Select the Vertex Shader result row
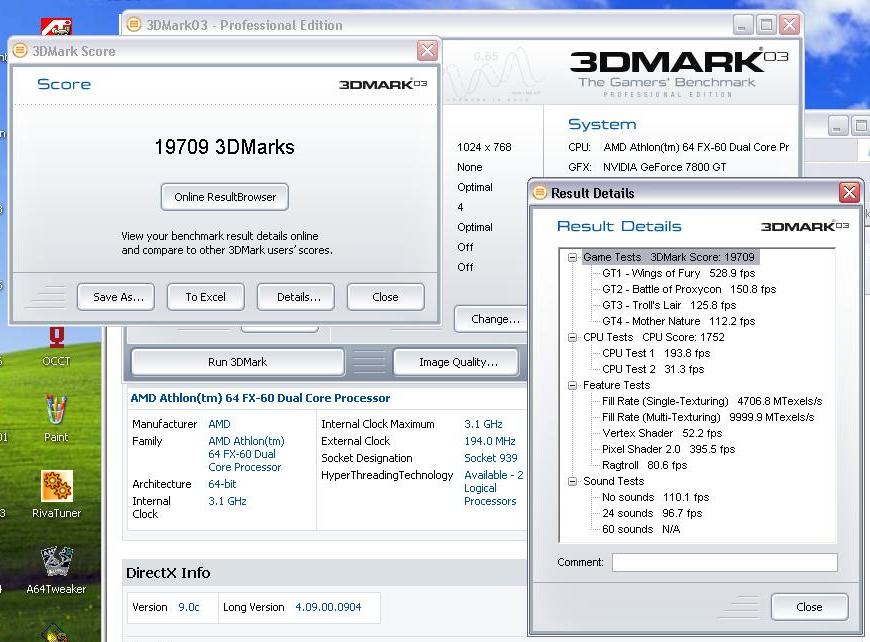This screenshot has width=870, height=642. tap(662, 433)
